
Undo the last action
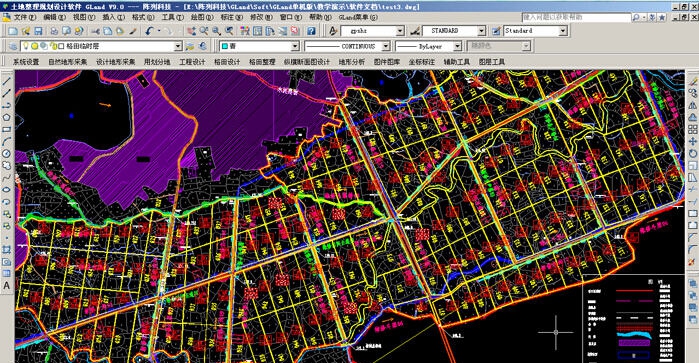(149, 31)
